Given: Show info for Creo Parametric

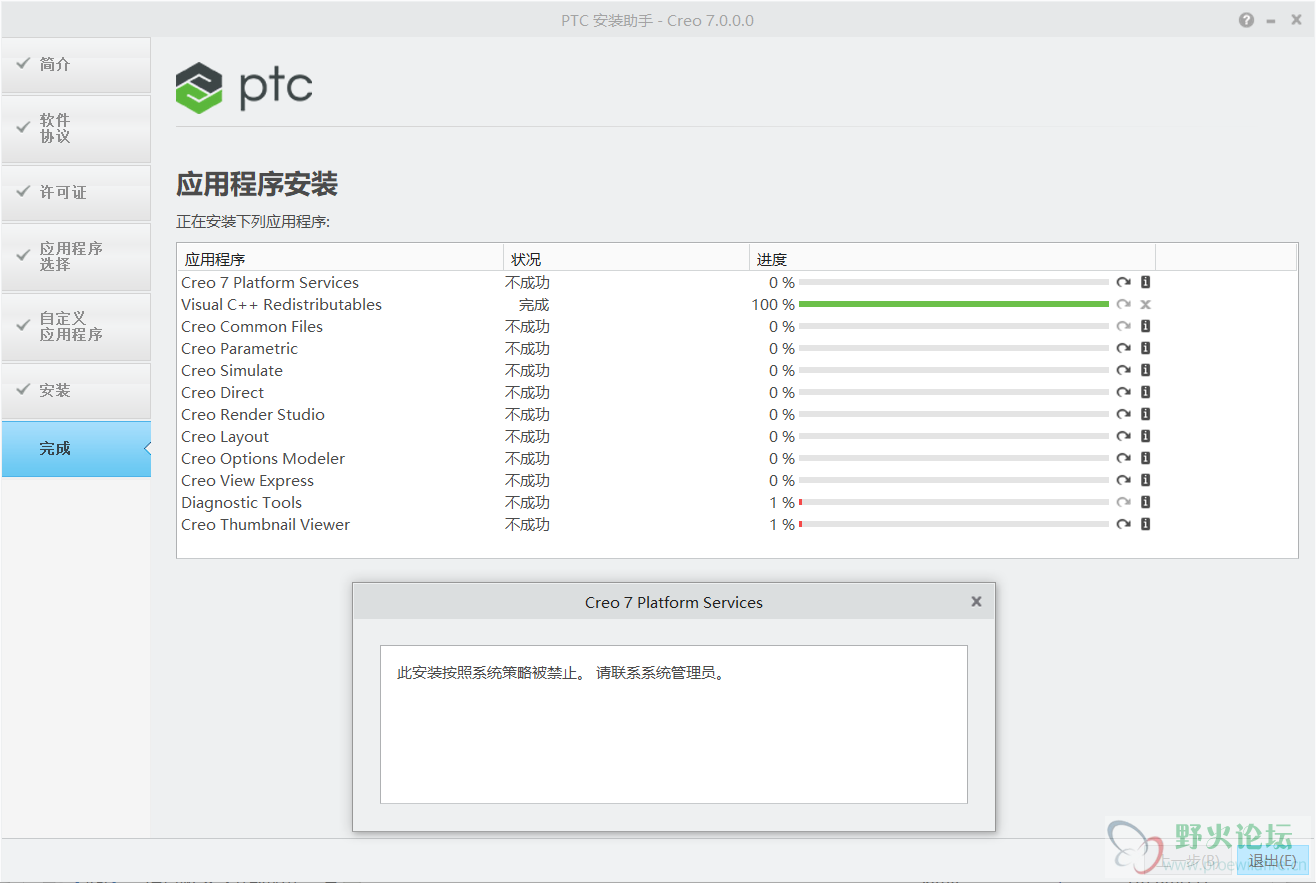Looking at the screenshot, I should 1146,348.
